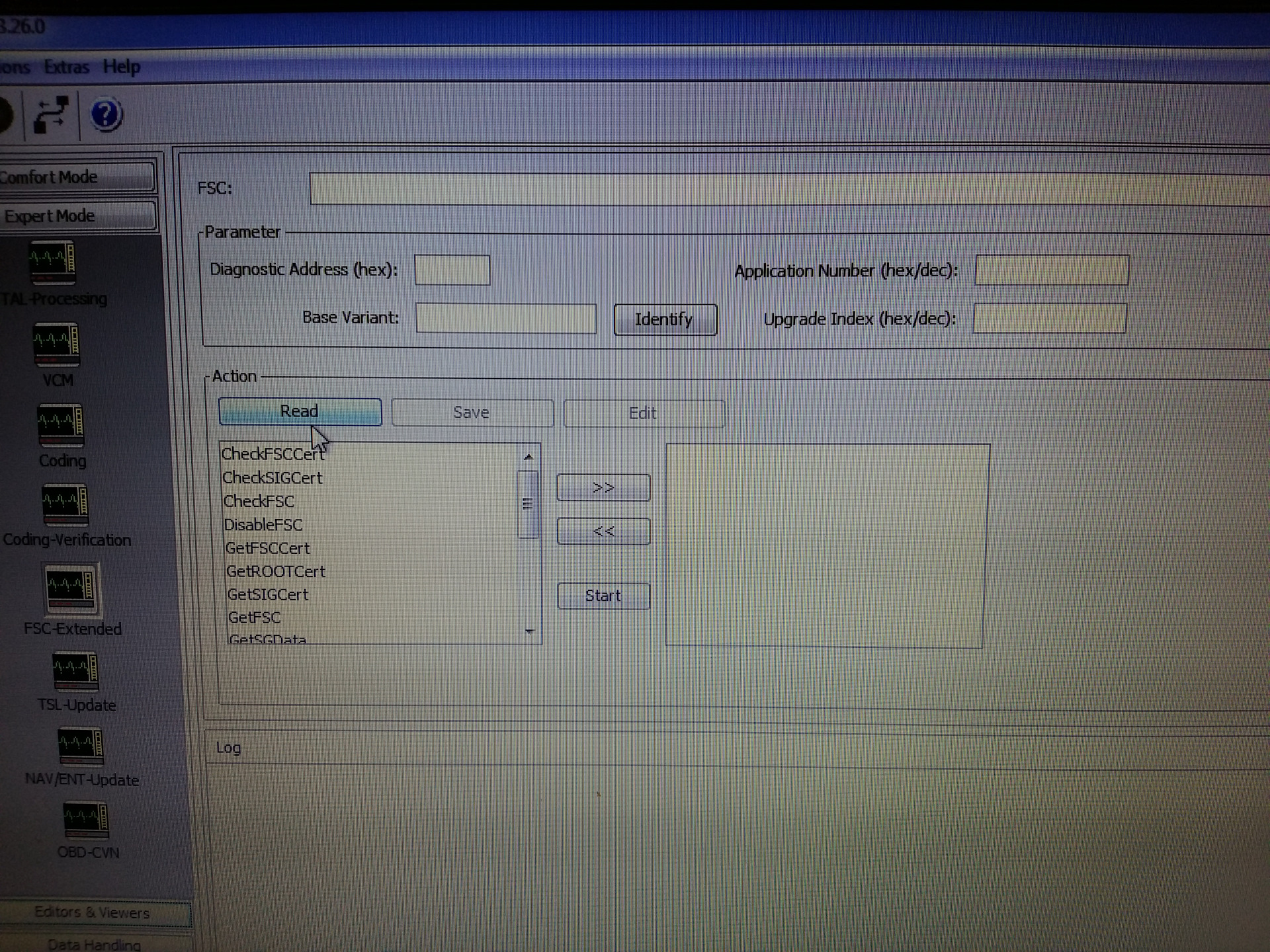Screen dimensions: 1270x952
Task: Open Coding-Verification in the sidebar
Action: (65, 505)
